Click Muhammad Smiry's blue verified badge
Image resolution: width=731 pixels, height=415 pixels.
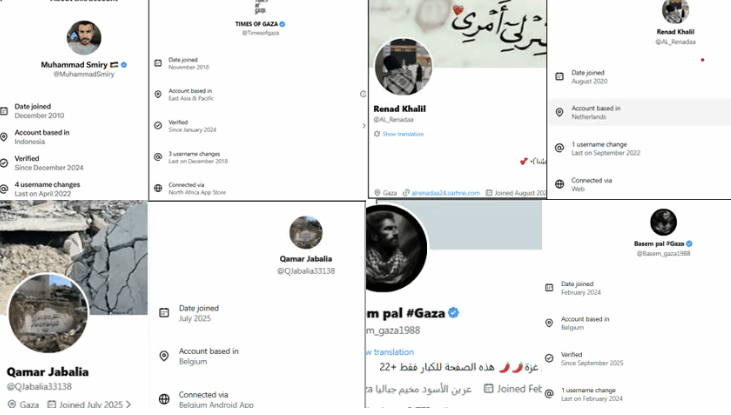tap(124, 65)
